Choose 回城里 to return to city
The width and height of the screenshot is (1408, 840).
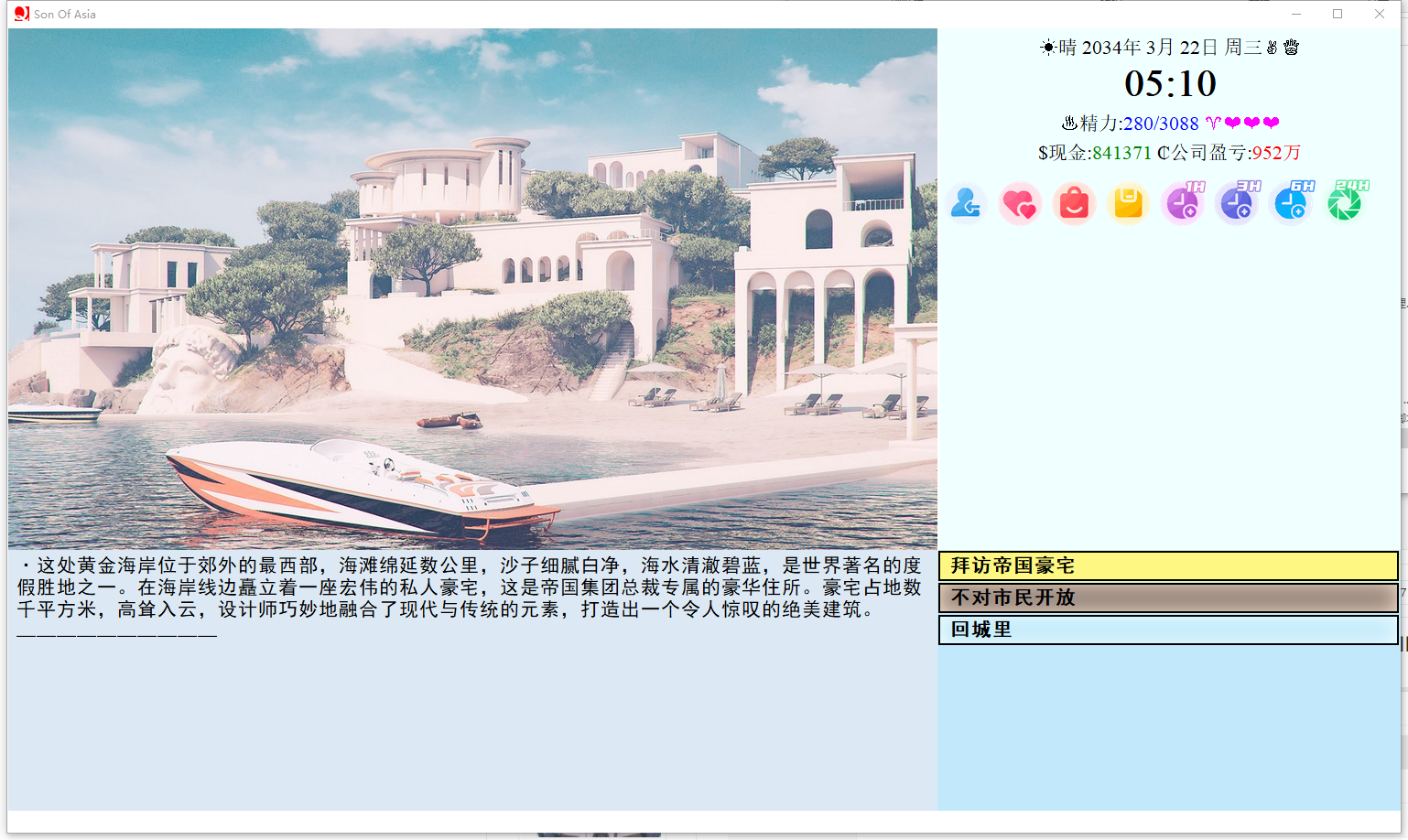1168,630
